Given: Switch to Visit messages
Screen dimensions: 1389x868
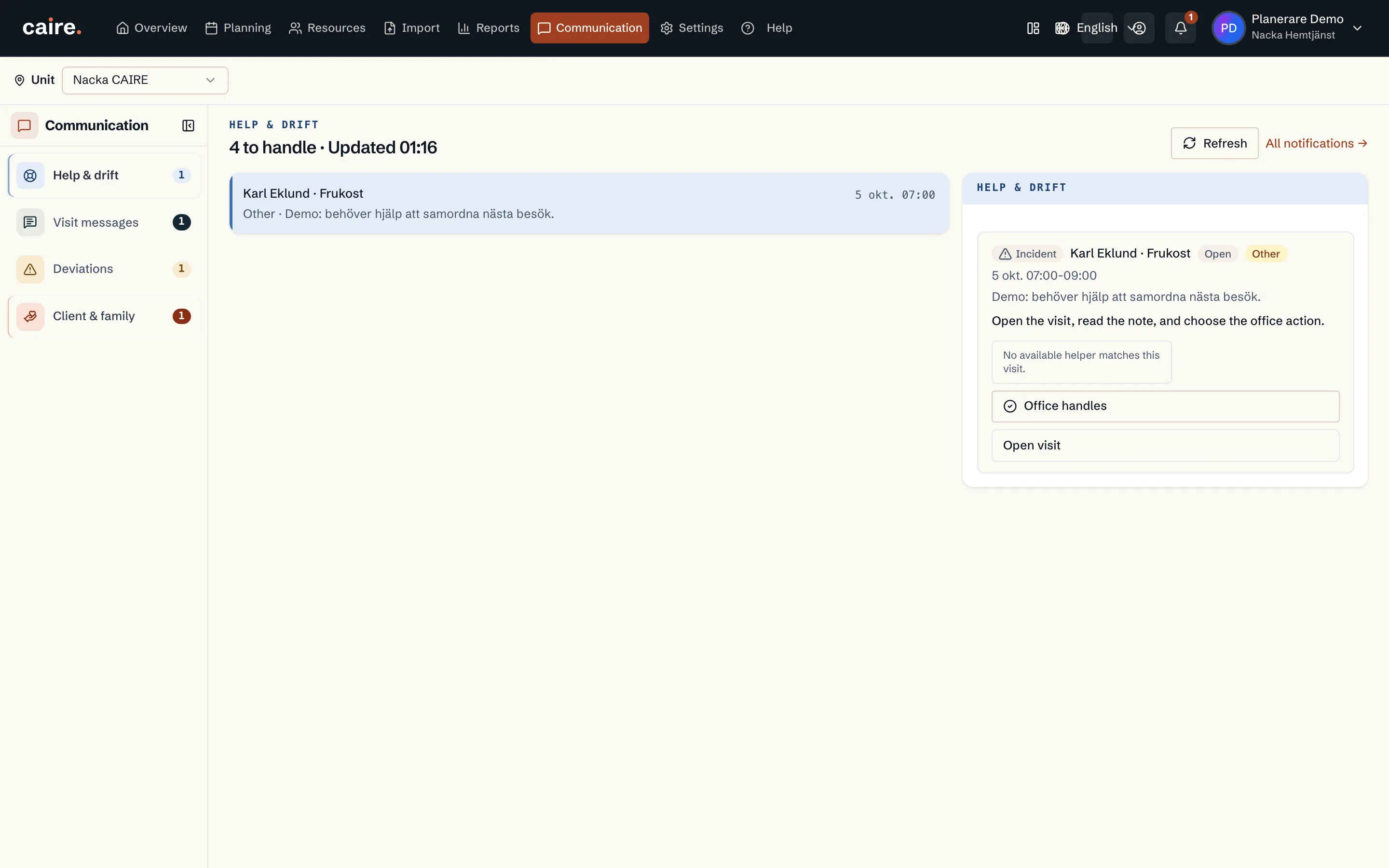Looking at the screenshot, I should [105, 222].
